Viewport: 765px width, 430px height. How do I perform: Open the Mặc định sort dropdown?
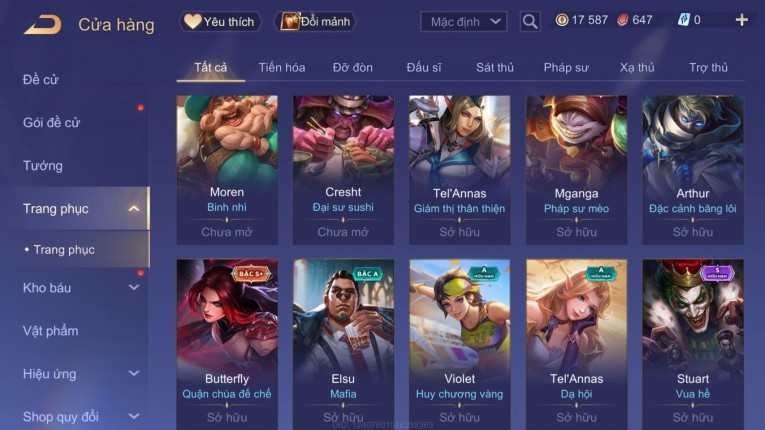click(463, 21)
